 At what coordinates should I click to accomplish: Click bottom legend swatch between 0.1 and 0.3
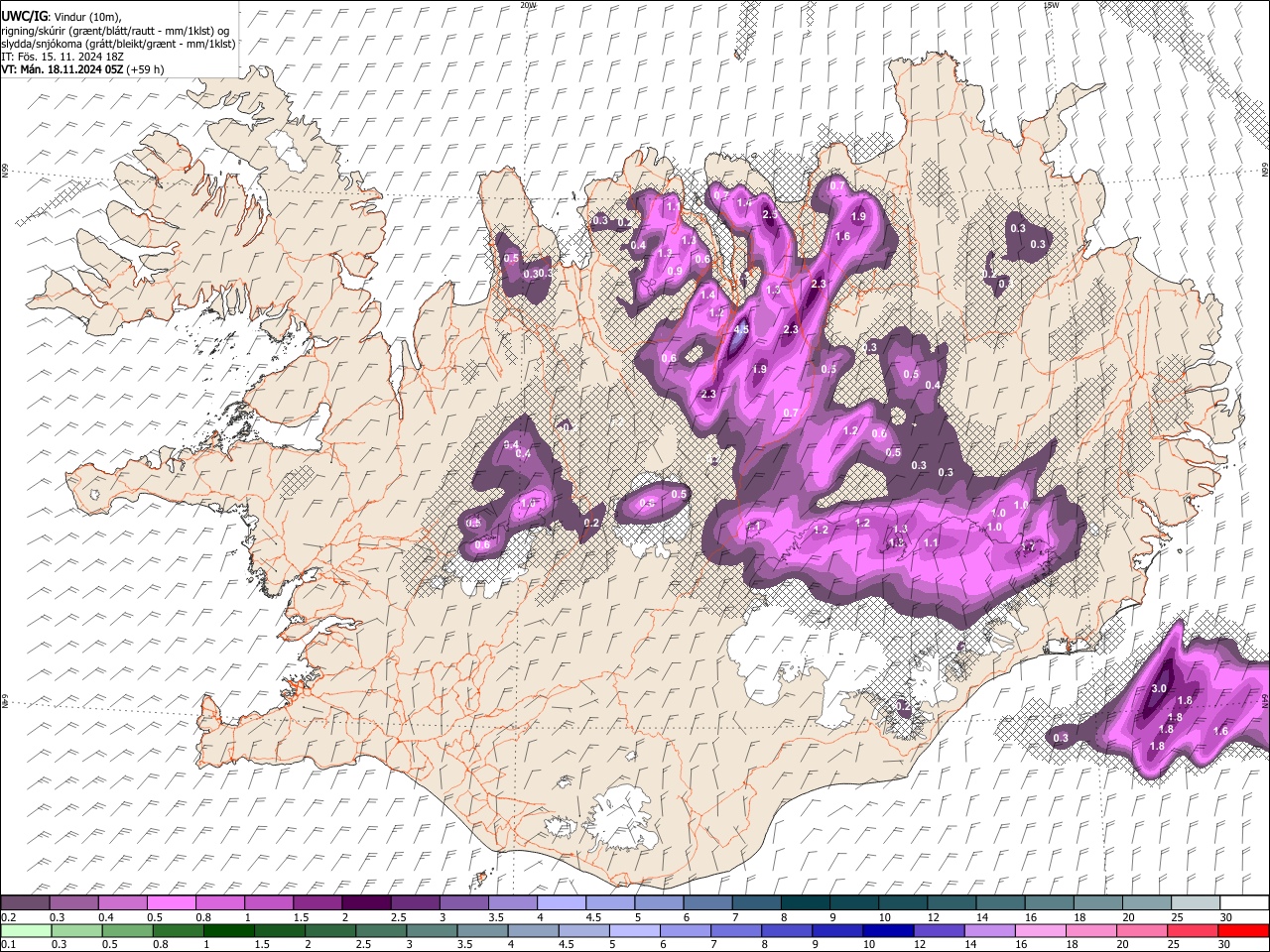click(25, 931)
